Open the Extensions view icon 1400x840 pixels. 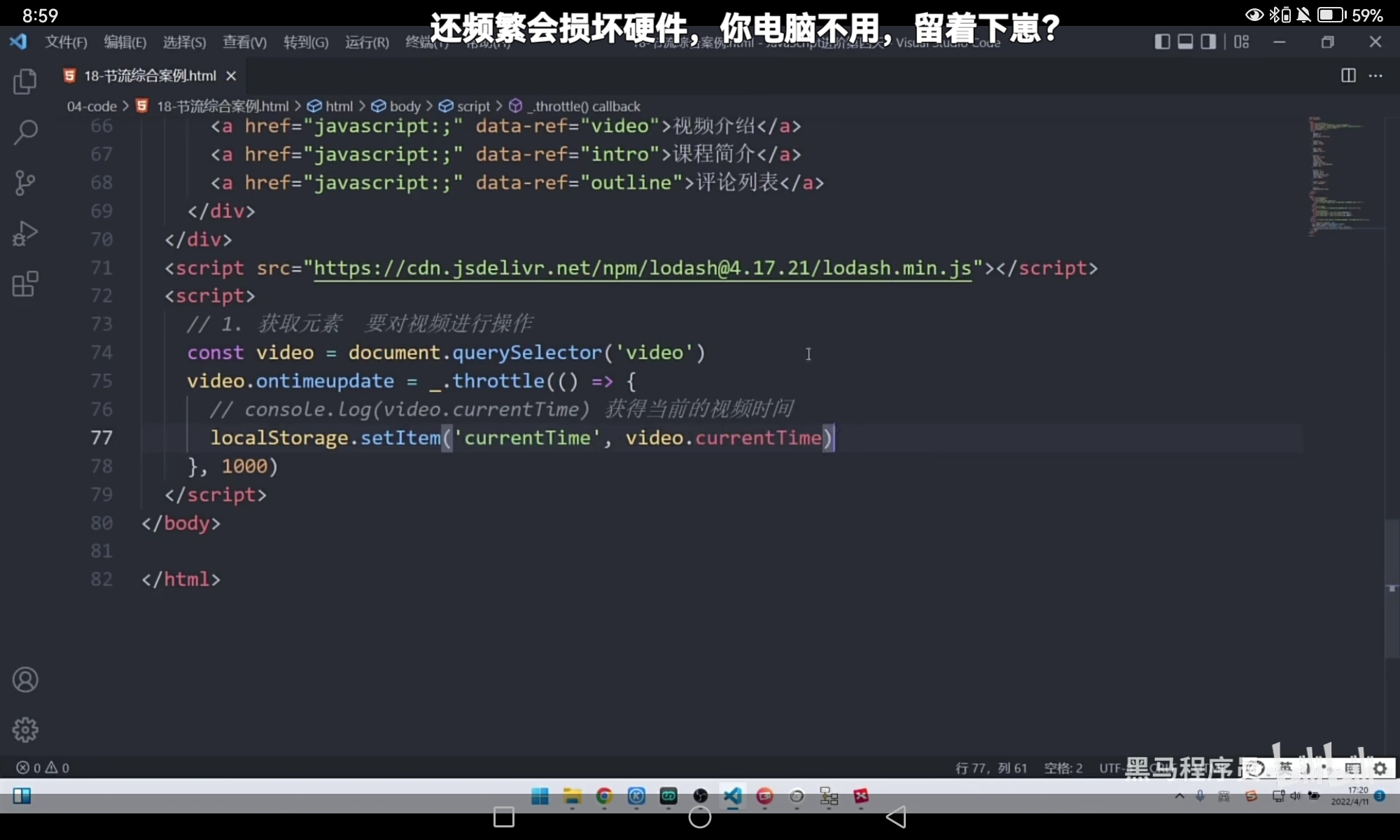[x=25, y=284]
